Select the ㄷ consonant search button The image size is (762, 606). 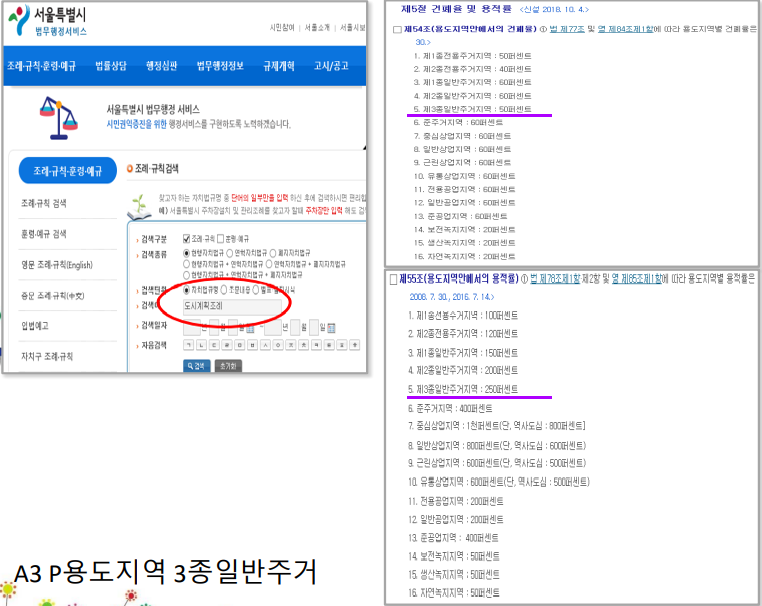pyautogui.click(x=214, y=345)
